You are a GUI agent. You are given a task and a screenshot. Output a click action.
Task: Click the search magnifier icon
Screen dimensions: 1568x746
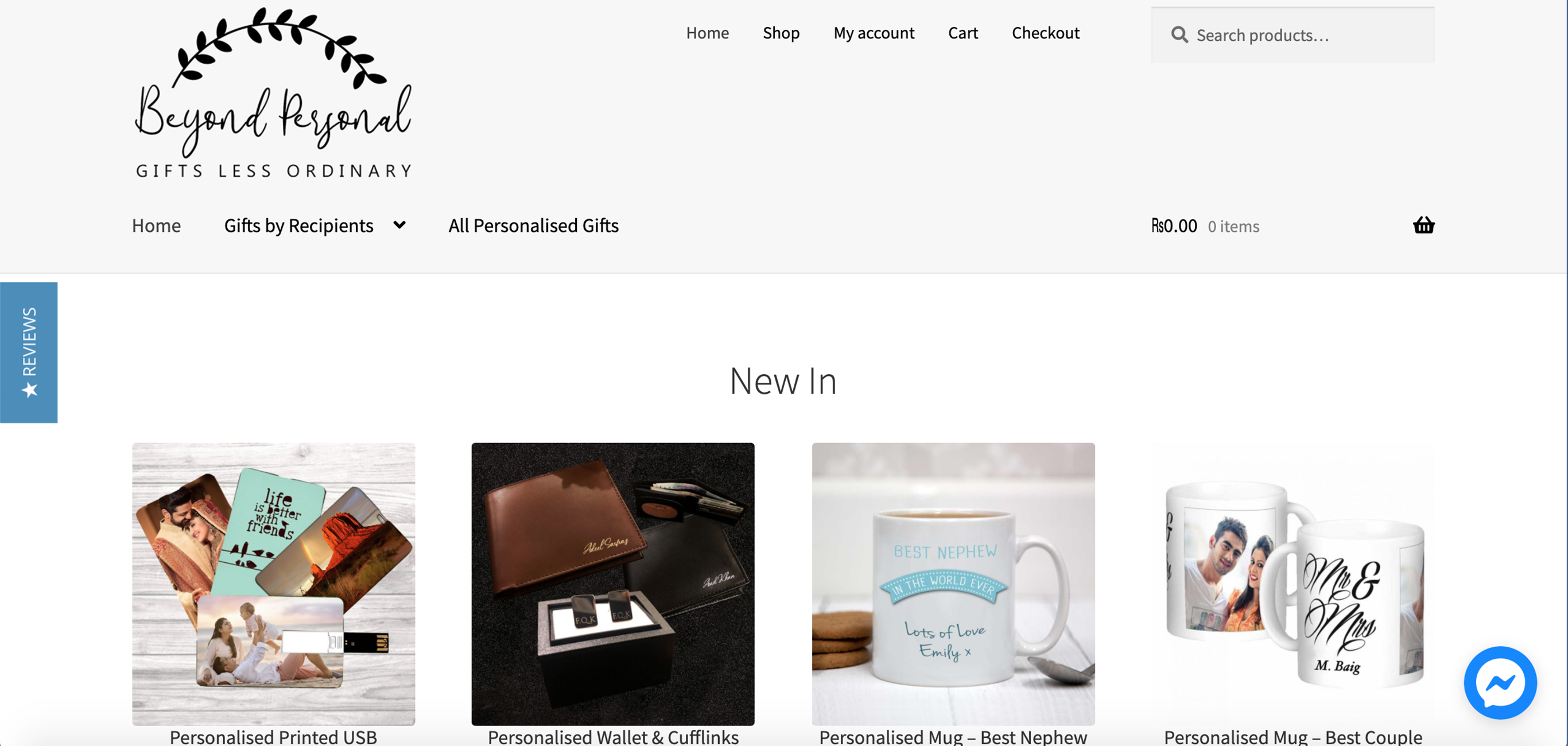[1179, 34]
